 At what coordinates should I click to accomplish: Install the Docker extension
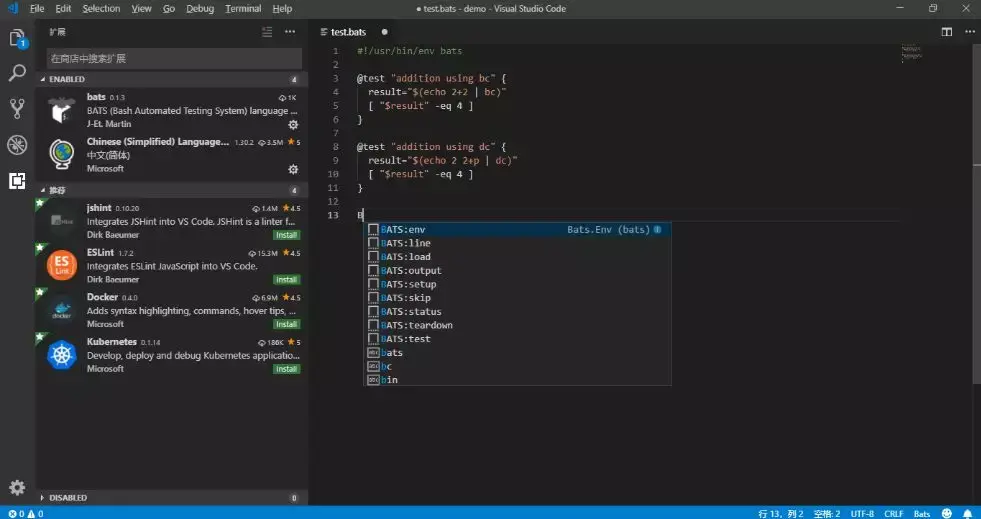(287, 324)
